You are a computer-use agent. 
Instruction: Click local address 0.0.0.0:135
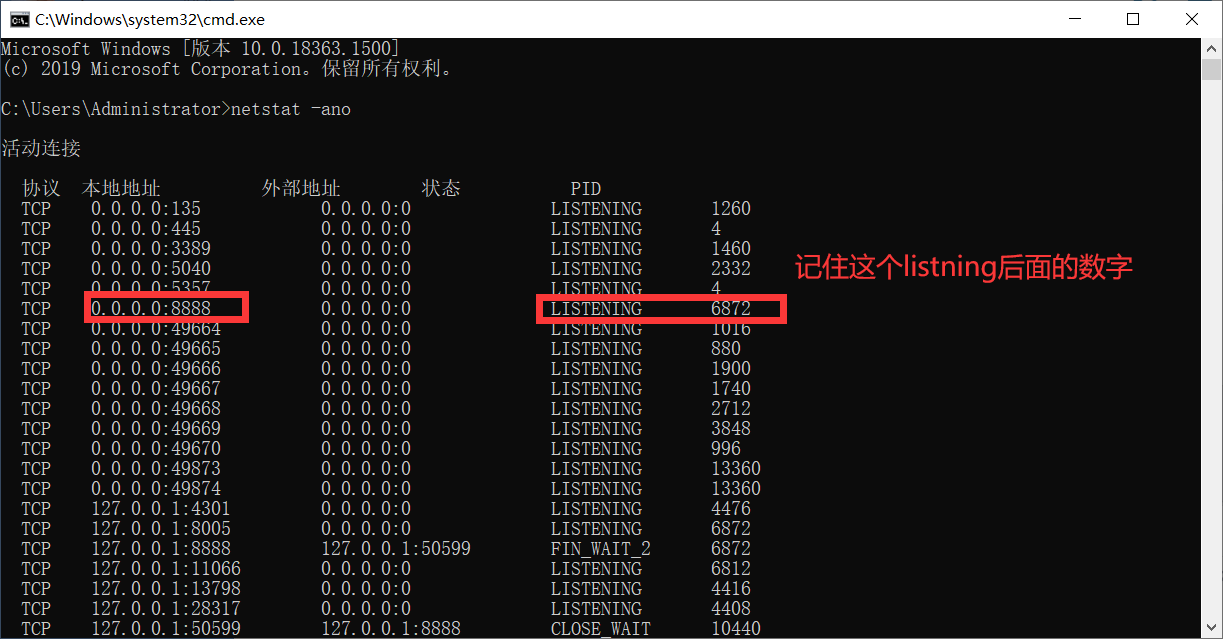point(146,209)
